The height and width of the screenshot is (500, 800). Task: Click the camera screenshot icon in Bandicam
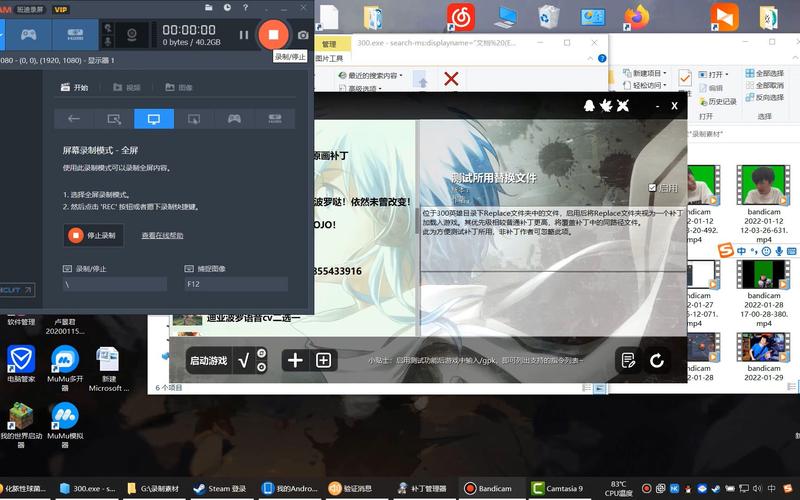[303, 35]
